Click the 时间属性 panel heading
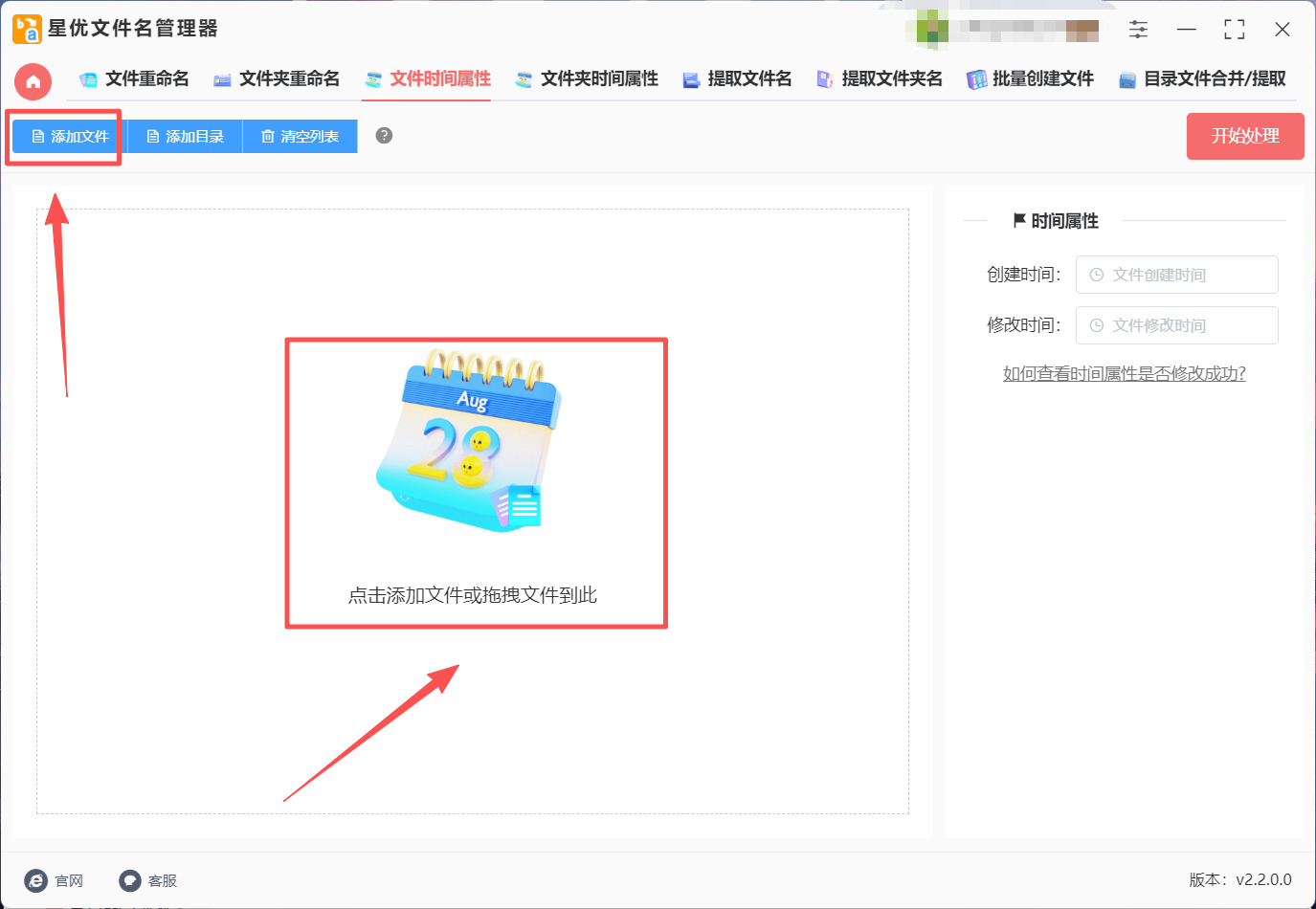 click(1056, 221)
